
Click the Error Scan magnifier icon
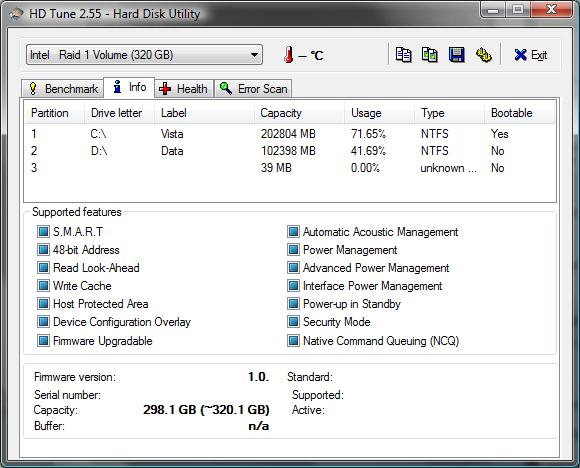point(226,88)
